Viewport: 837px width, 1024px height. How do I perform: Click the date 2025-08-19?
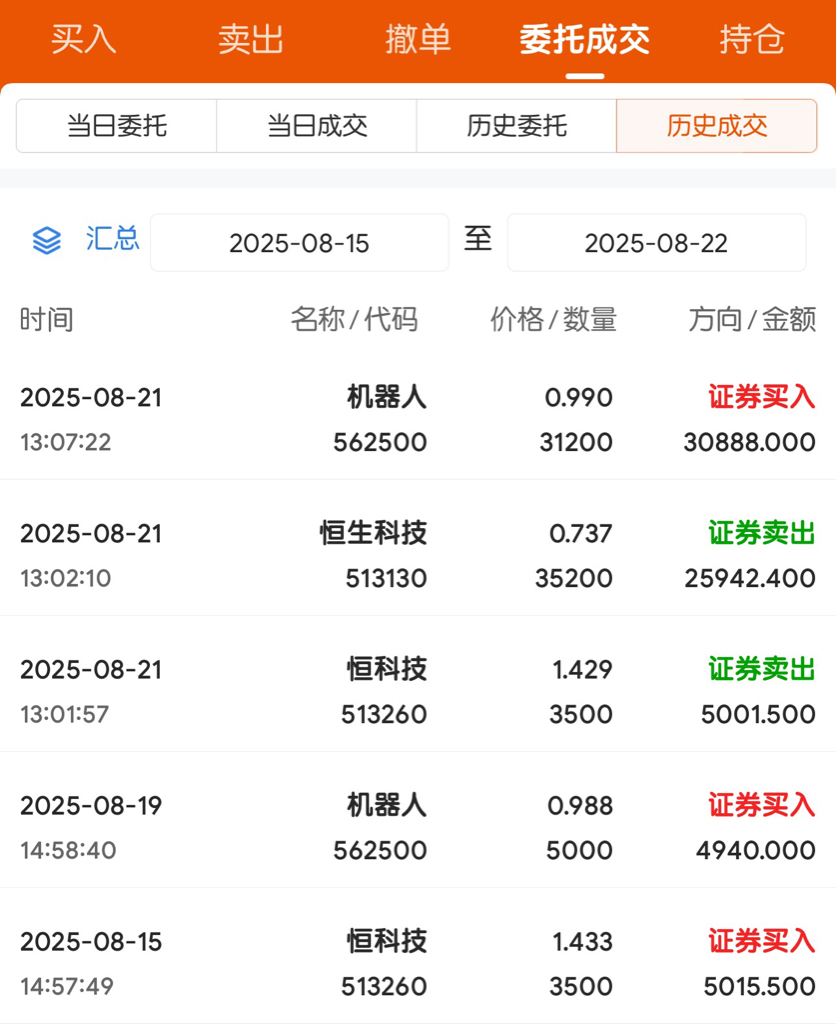pos(91,805)
